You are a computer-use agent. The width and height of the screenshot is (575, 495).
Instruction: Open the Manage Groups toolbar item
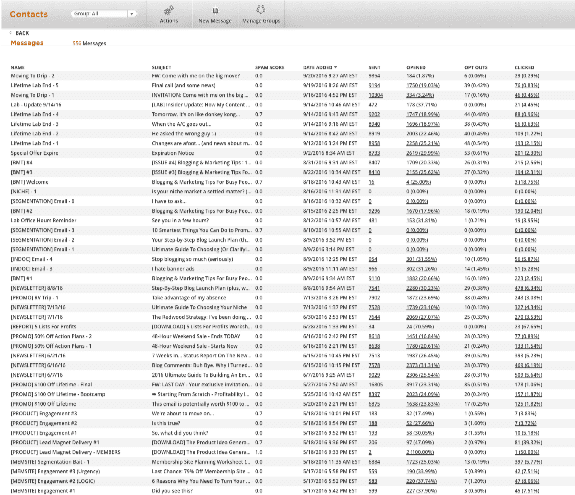pos(261,14)
